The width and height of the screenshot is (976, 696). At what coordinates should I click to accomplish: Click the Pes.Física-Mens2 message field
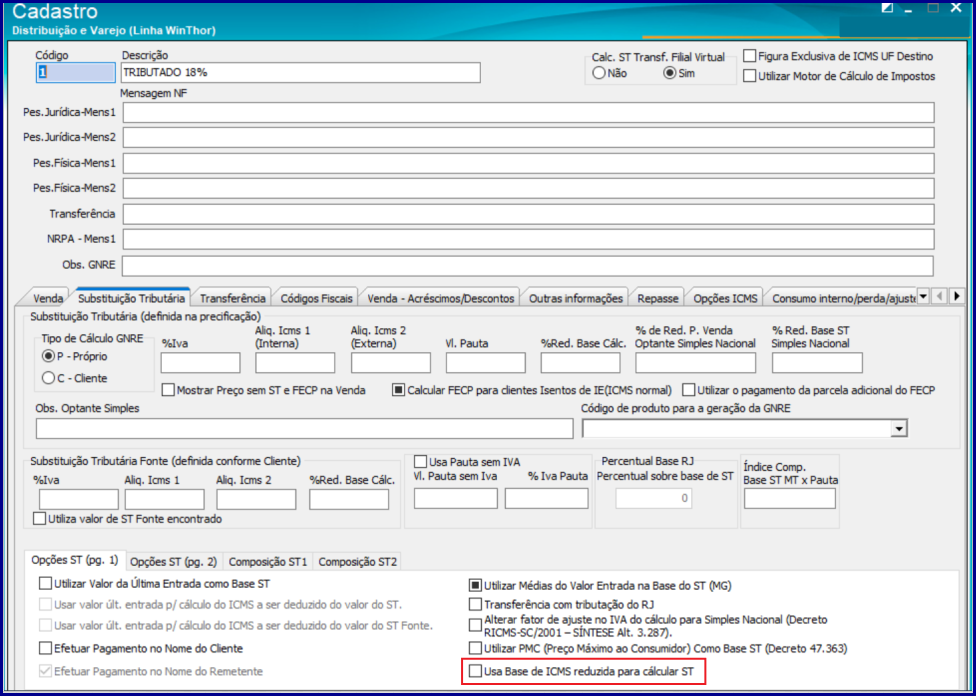[x=528, y=188]
